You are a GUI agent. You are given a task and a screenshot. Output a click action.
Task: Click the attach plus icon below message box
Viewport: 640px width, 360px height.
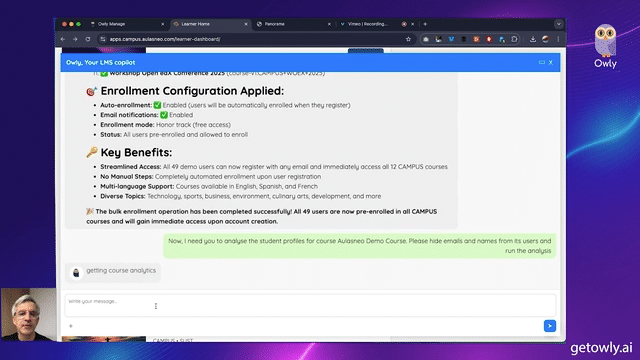[x=71, y=326]
